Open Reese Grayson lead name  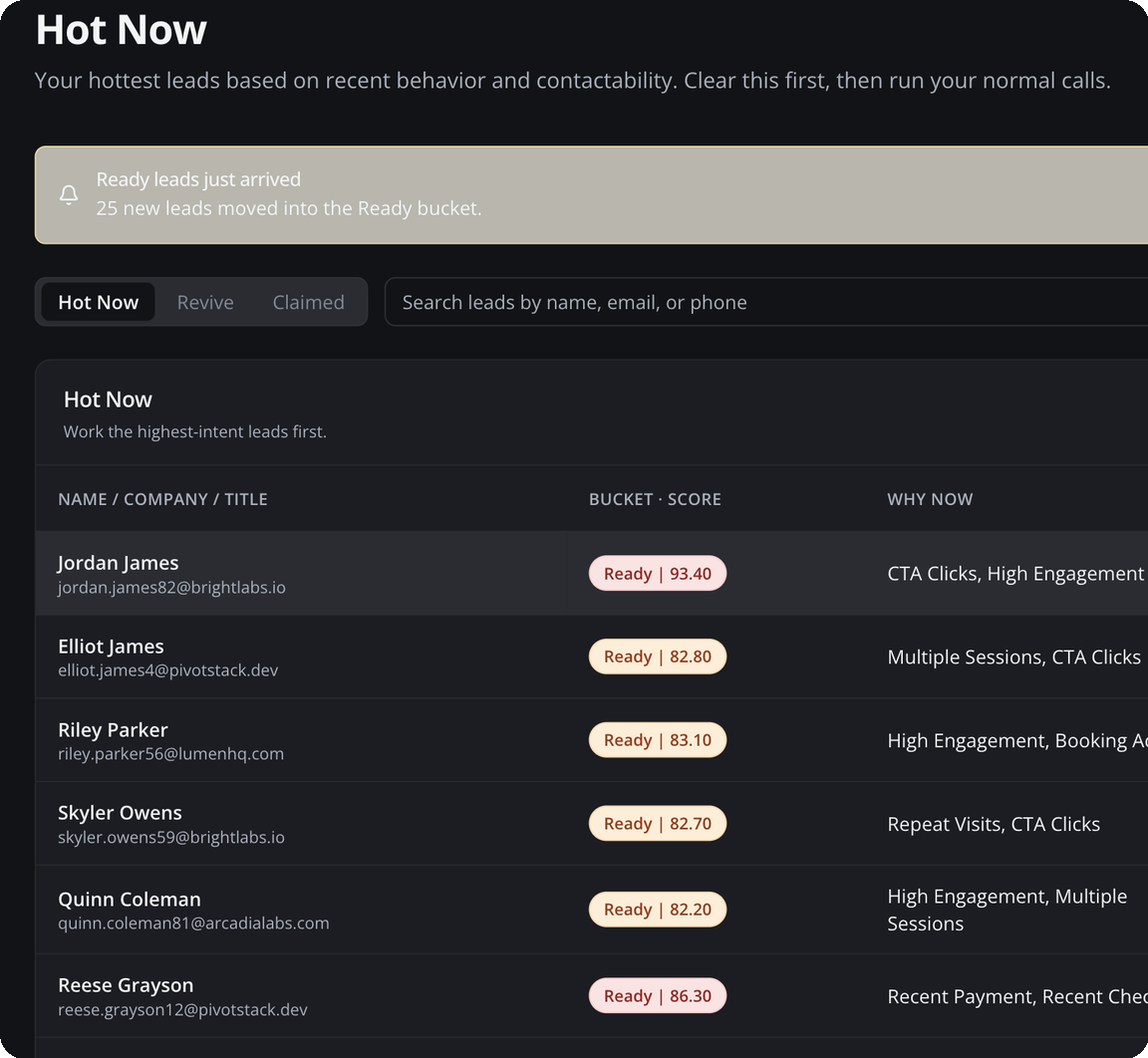click(x=126, y=985)
